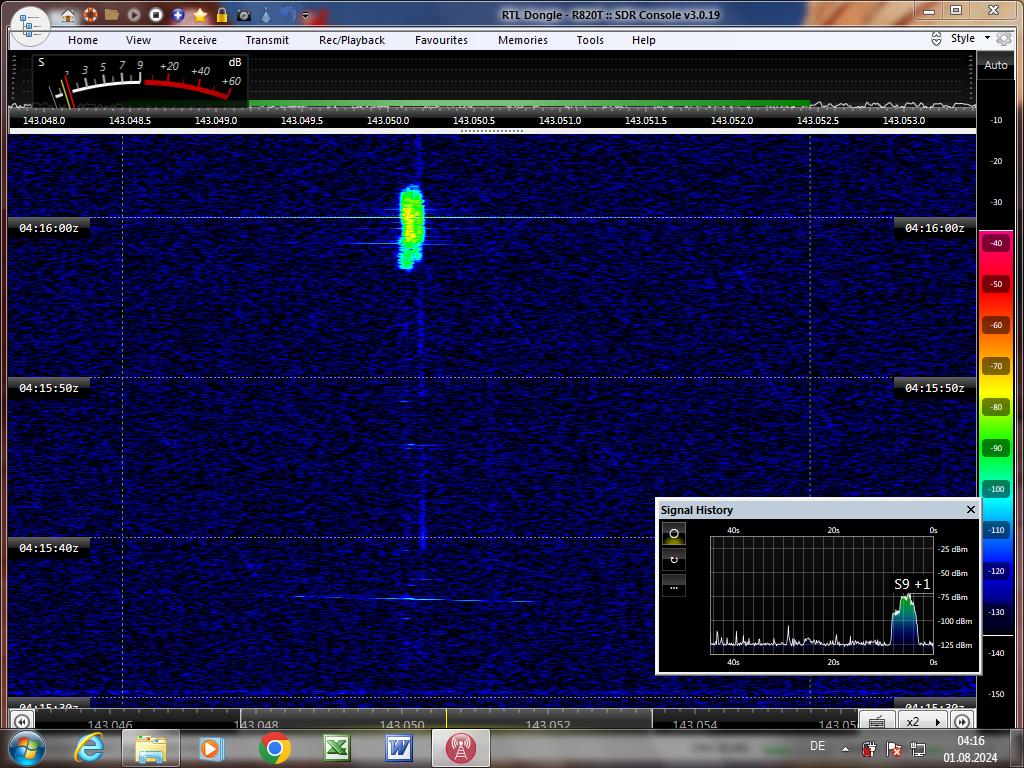Open the View ribbon tab
This screenshot has width=1024, height=768.
138,40
